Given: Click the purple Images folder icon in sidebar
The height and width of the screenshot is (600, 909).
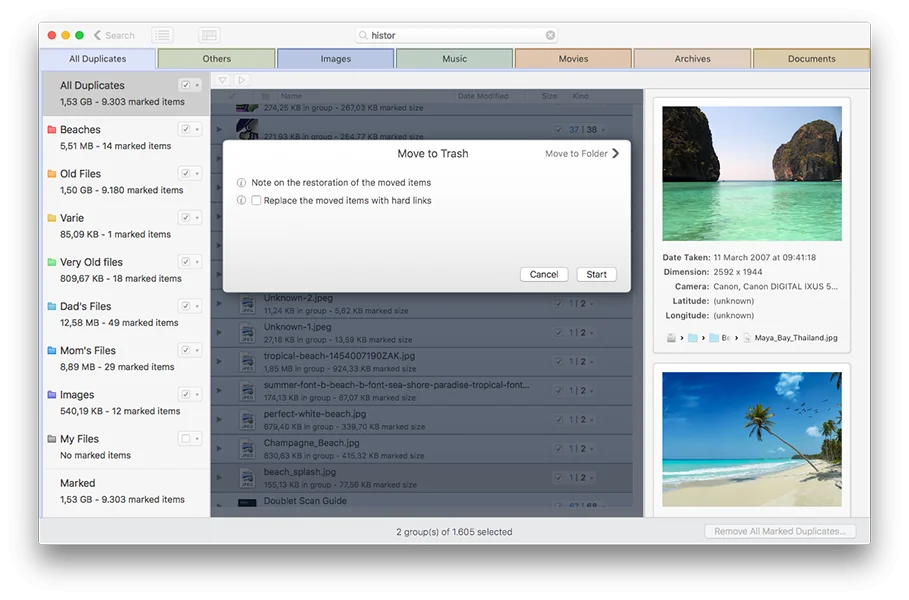Looking at the screenshot, I should pos(51,395).
